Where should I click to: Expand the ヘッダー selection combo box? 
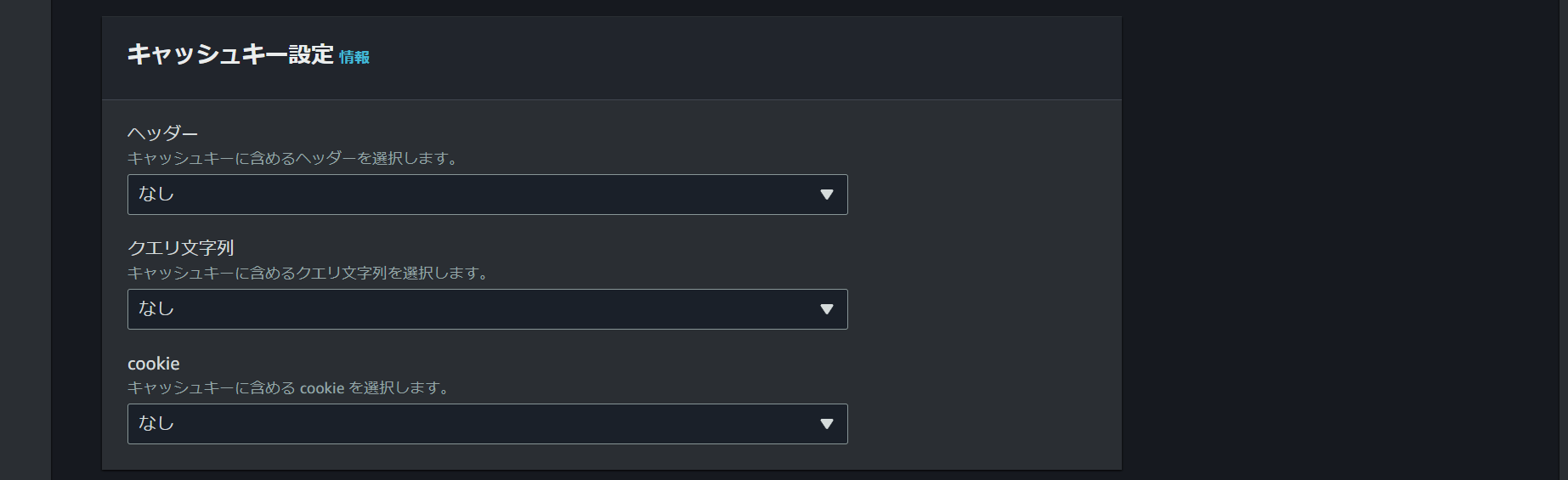pyautogui.click(x=487, y=195)
